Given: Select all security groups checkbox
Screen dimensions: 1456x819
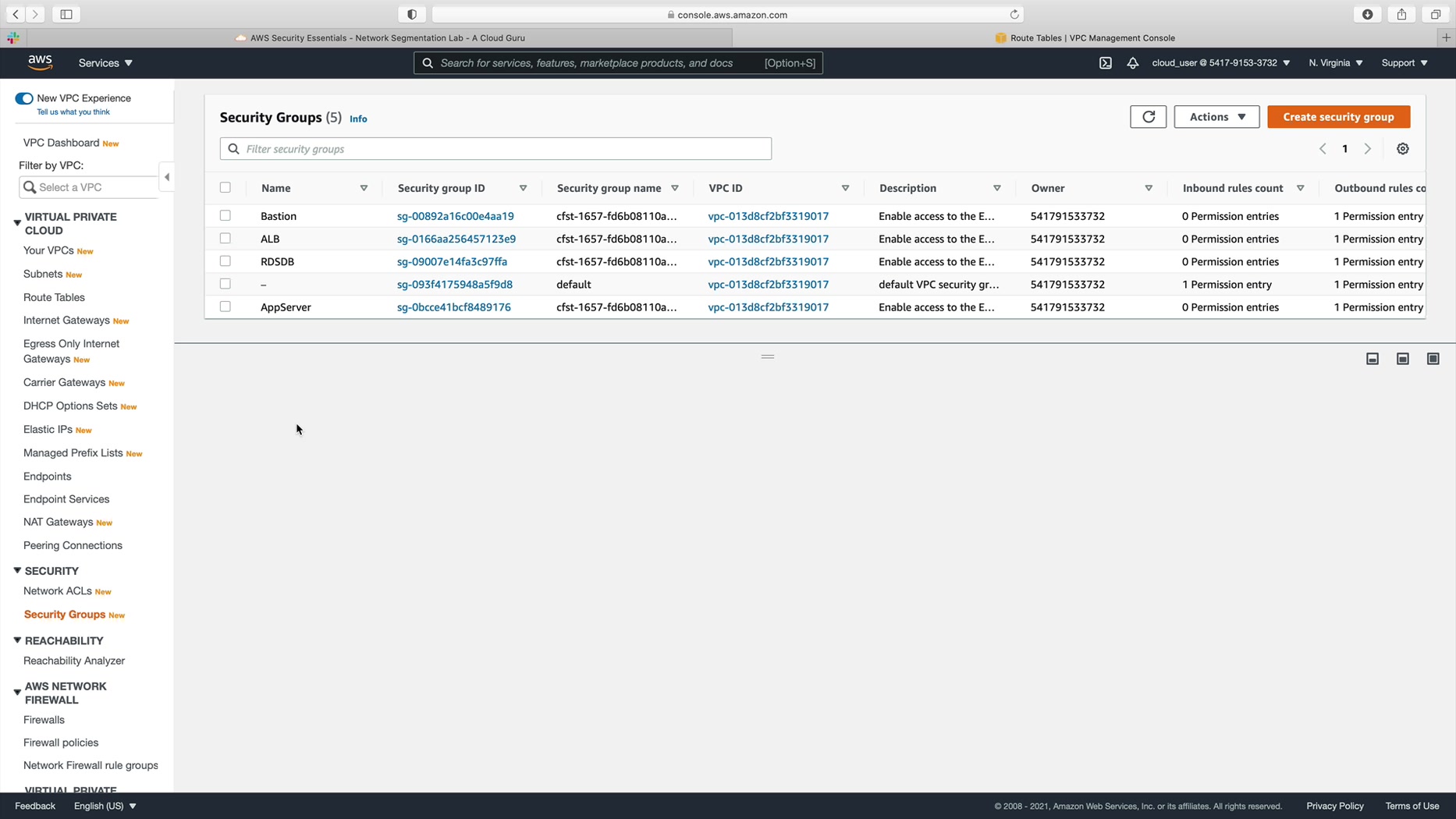Looking at the screenshot, I should tap(226, 187).
